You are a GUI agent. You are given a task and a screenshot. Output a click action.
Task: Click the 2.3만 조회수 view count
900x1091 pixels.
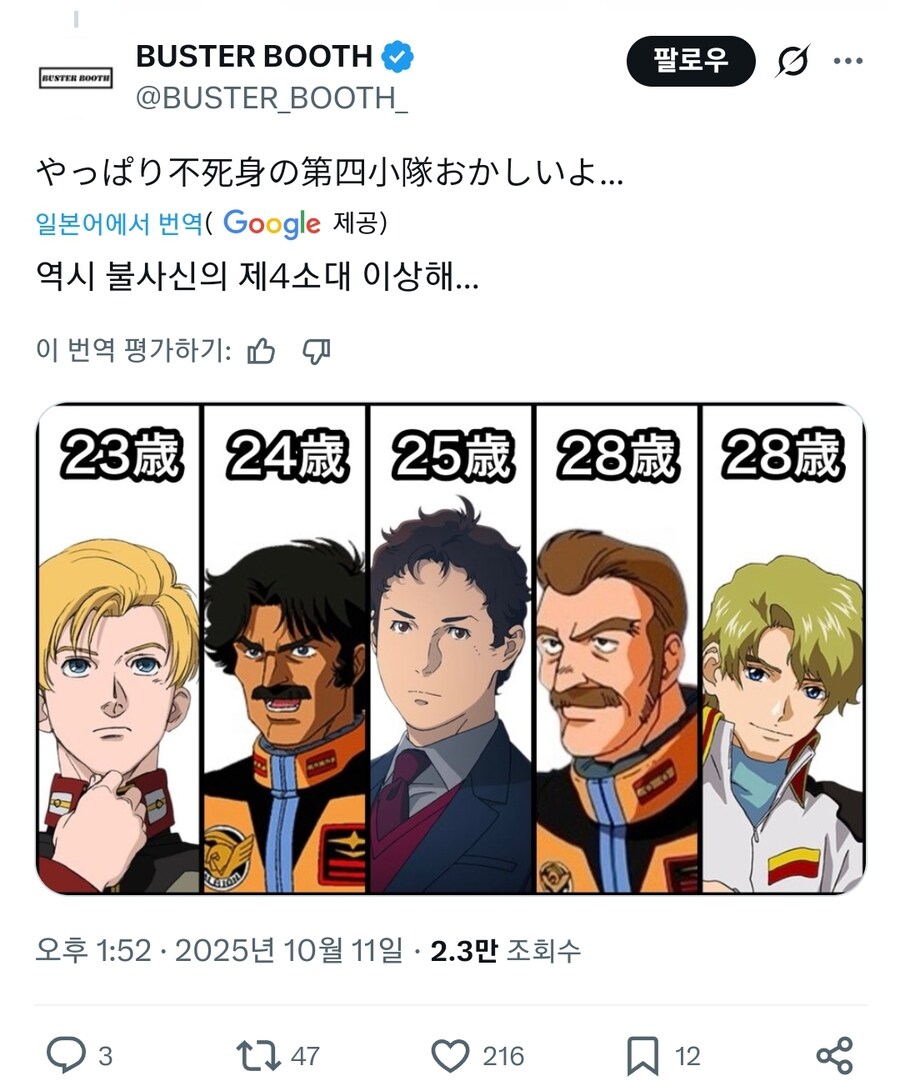(505, 950)
